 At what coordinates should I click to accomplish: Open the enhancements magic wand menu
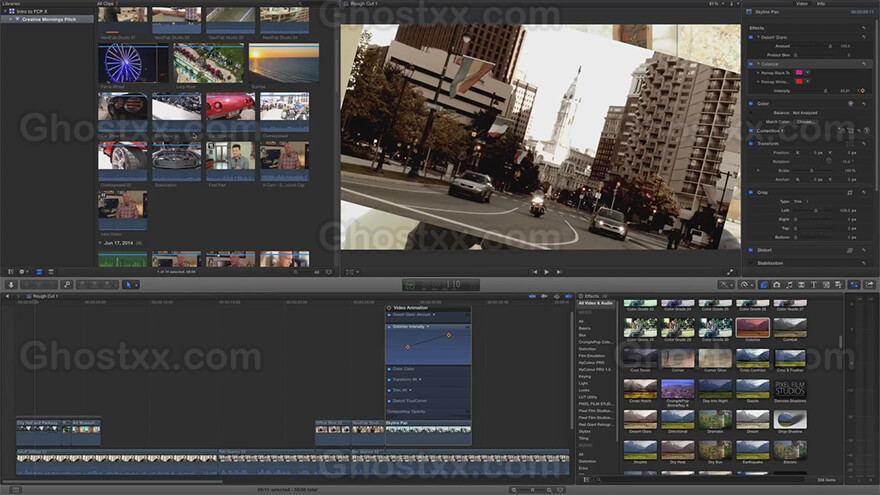click(x=726, y=285)
